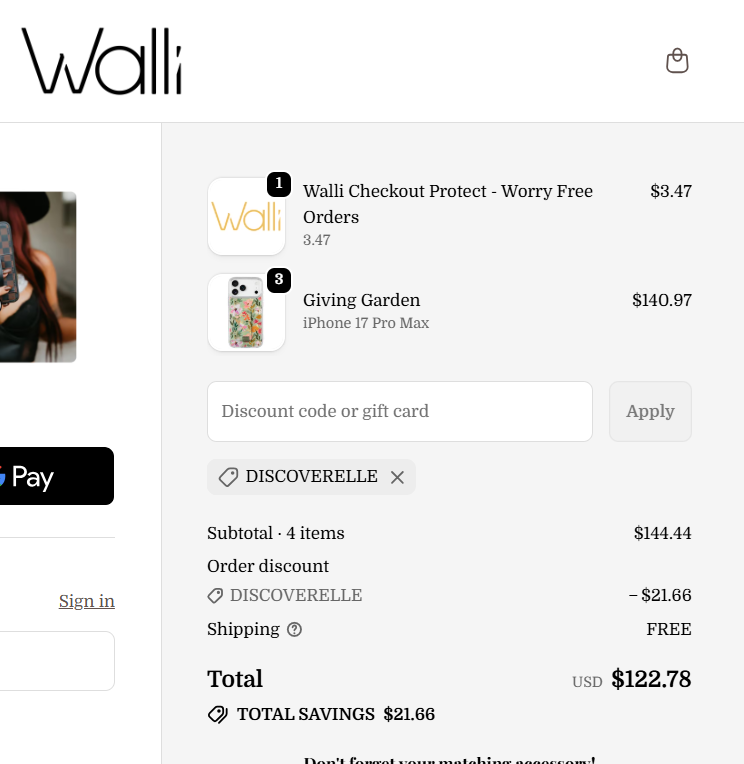
Task: Click the Walli Checkout Protect thumbnail
Action: (x=246, y=217)
